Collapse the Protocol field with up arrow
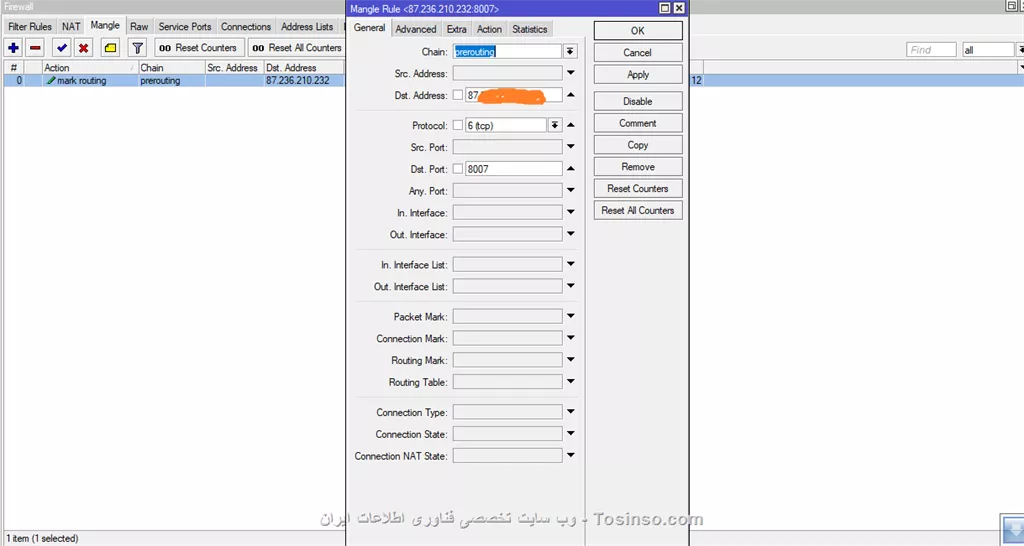This screenshot has height=546, width=1024. [571, 125]
